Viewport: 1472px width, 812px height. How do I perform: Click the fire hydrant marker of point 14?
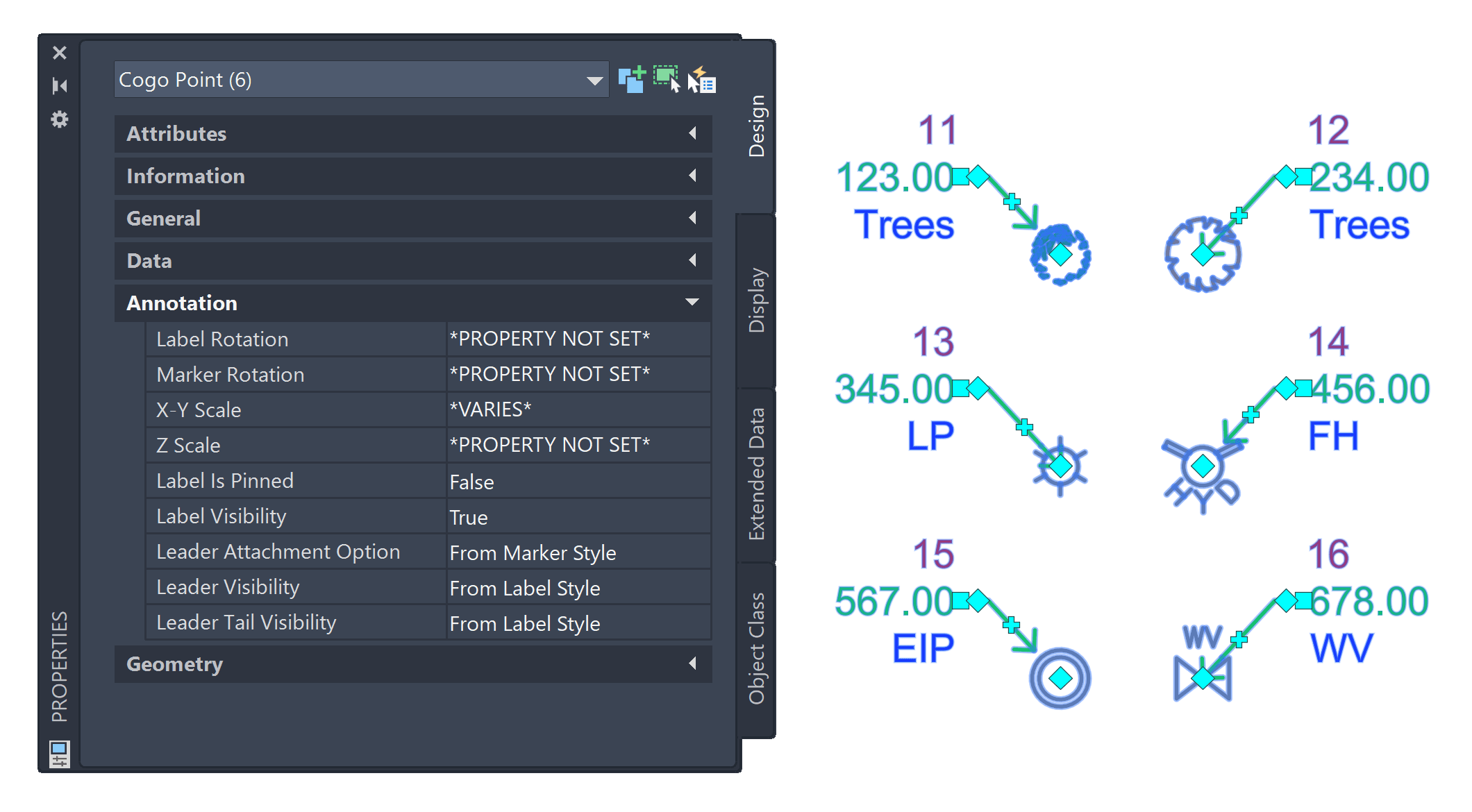click(1203, 475)
